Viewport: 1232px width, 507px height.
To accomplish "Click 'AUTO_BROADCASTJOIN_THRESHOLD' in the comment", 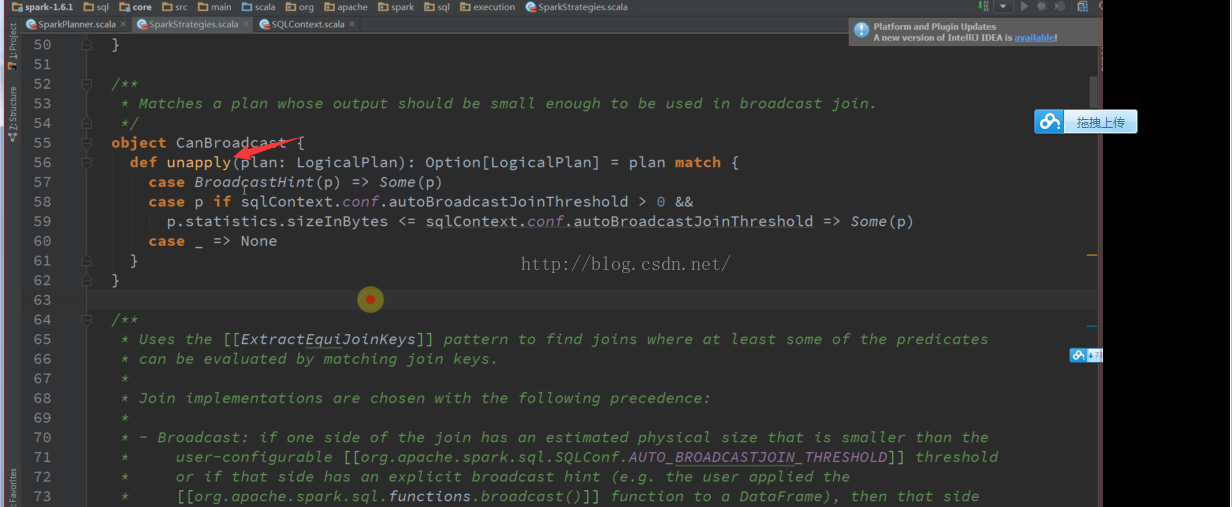I will (x=757, y=457).
